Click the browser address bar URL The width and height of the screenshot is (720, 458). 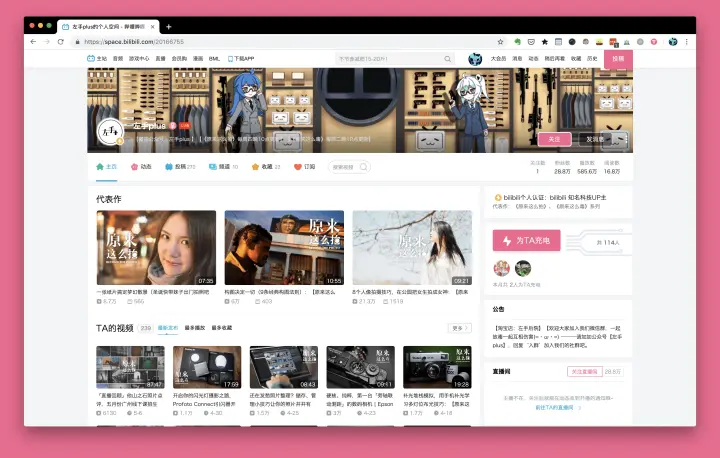click(x=134, y=42)
